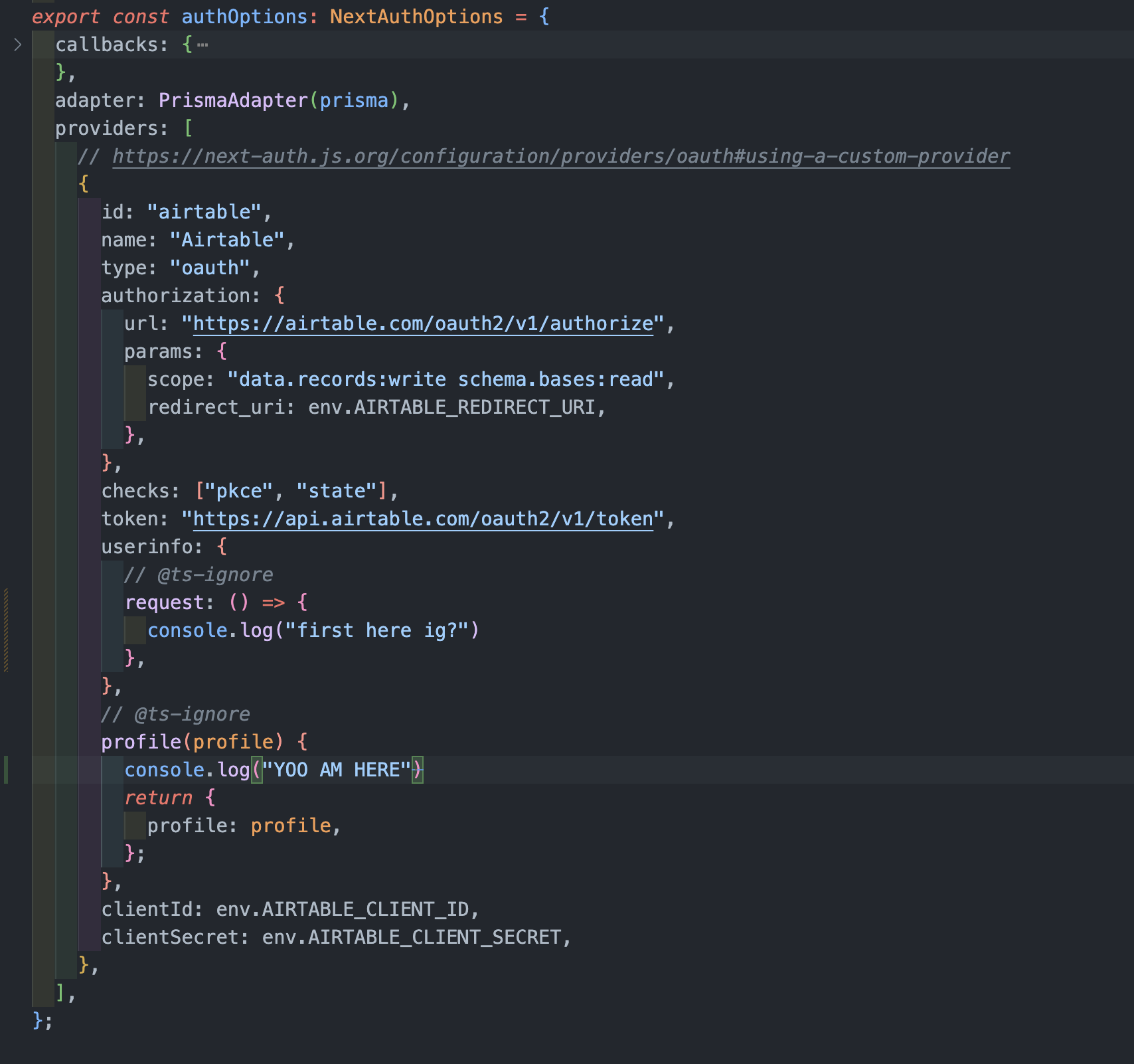Click the 'authorization' property key
The height and width of the screenshot is (1064, 1134).
175,296
